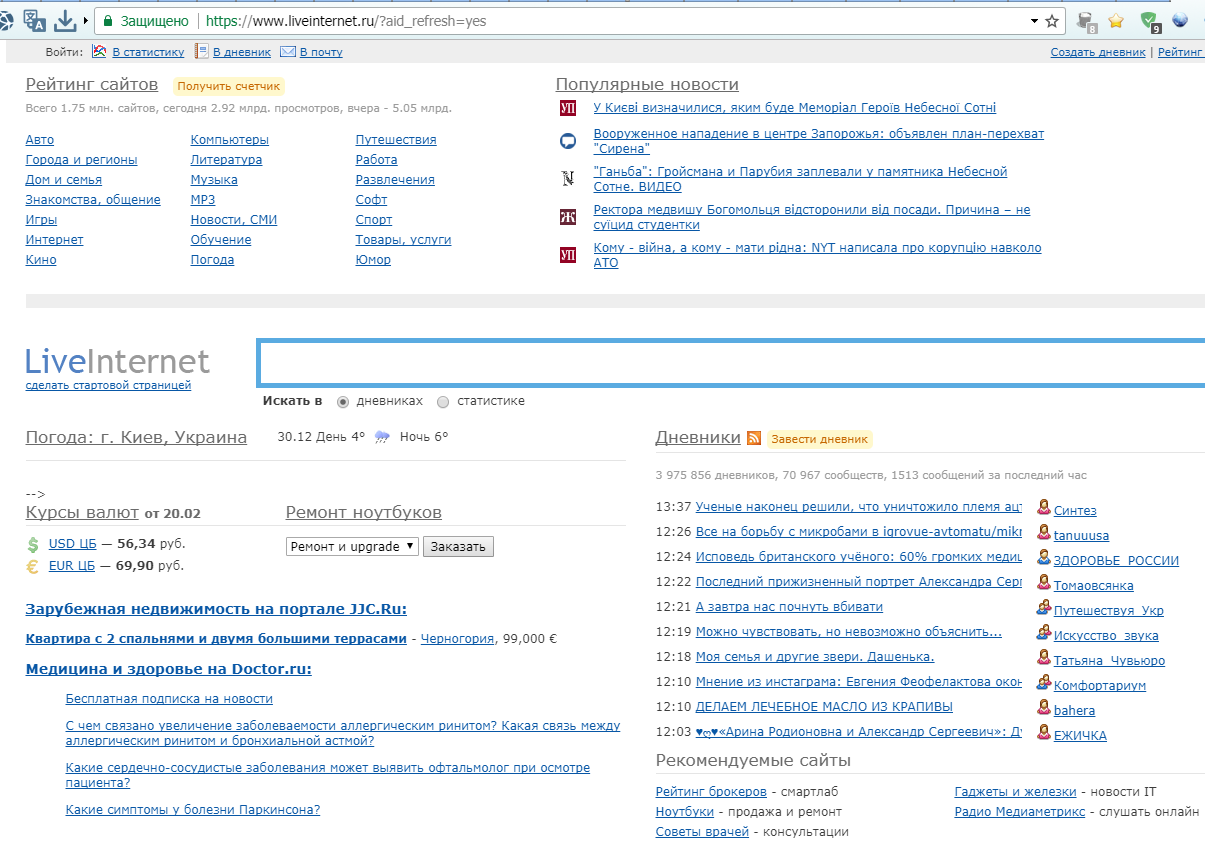Click the user avatar icon beside Синтез
Image resolution: width=1205 pixels, height=862 pixels.
pyautogui.click(x=1044, y=508)
